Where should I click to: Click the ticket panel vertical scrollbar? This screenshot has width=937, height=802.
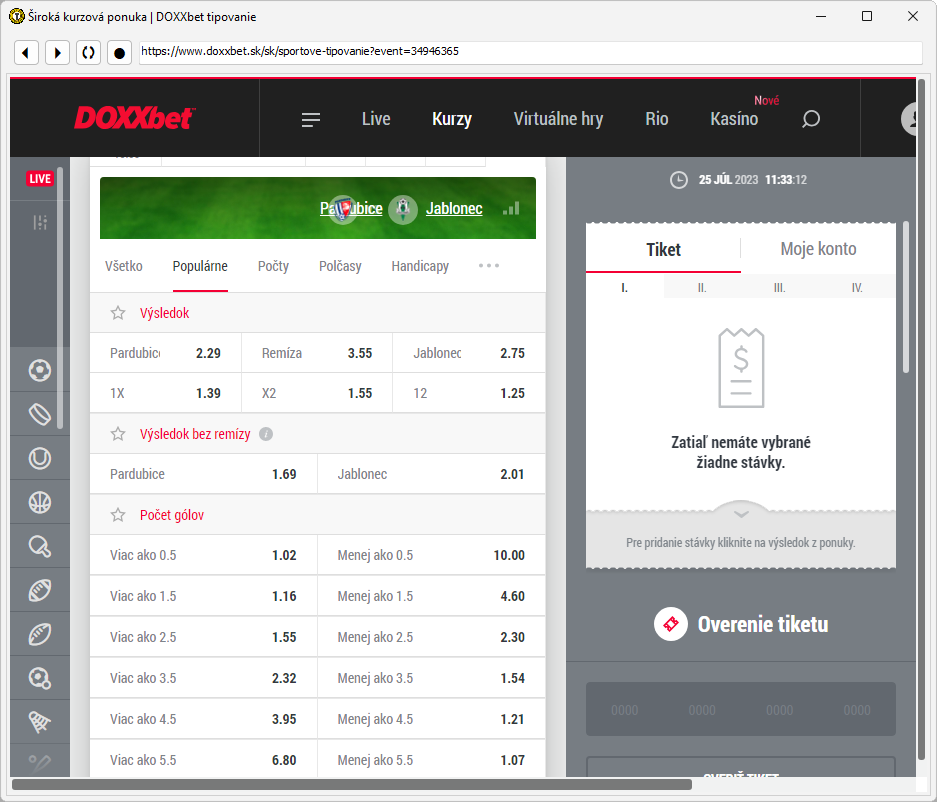[906, 297]
